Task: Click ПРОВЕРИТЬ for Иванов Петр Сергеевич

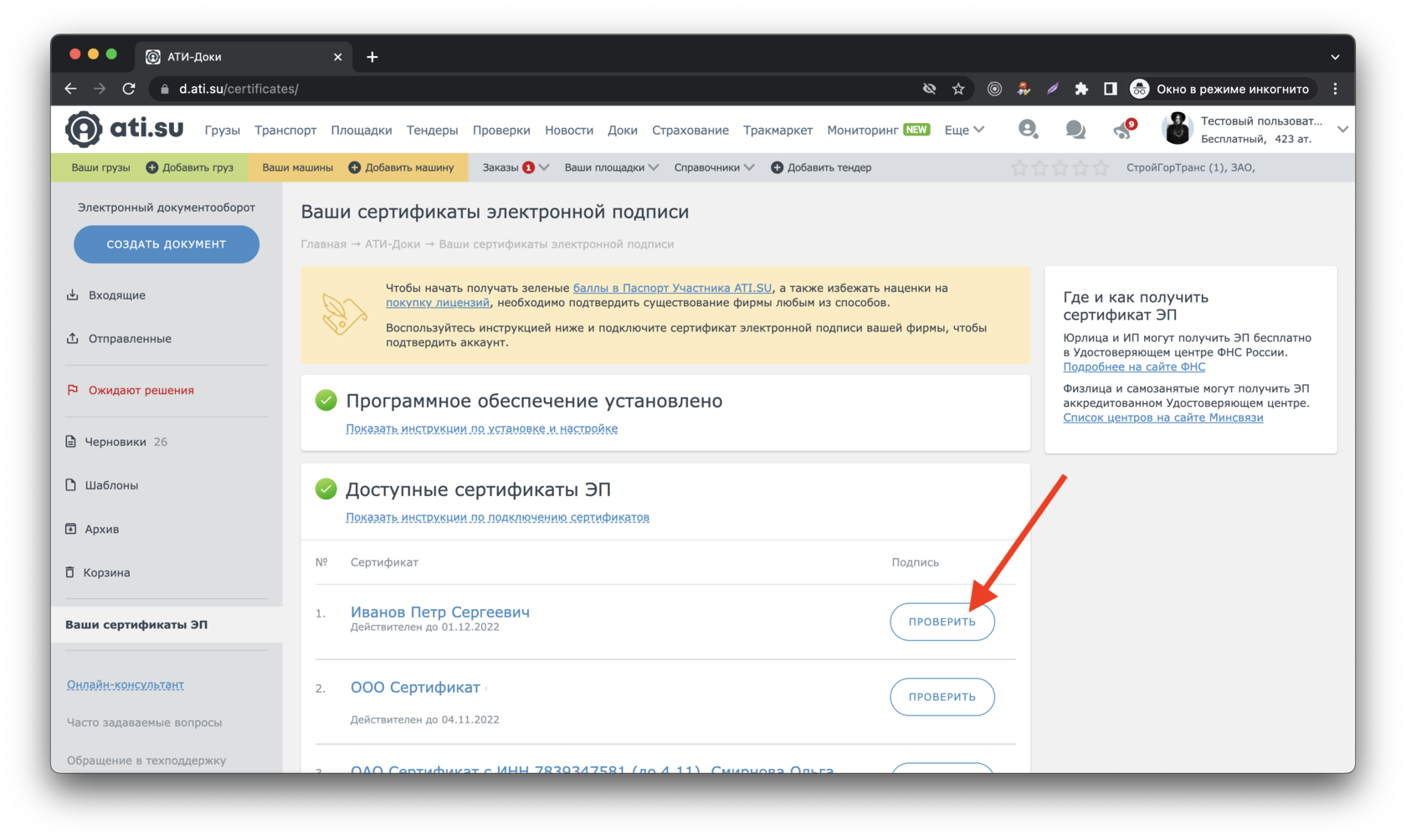Action: point(942,622)
